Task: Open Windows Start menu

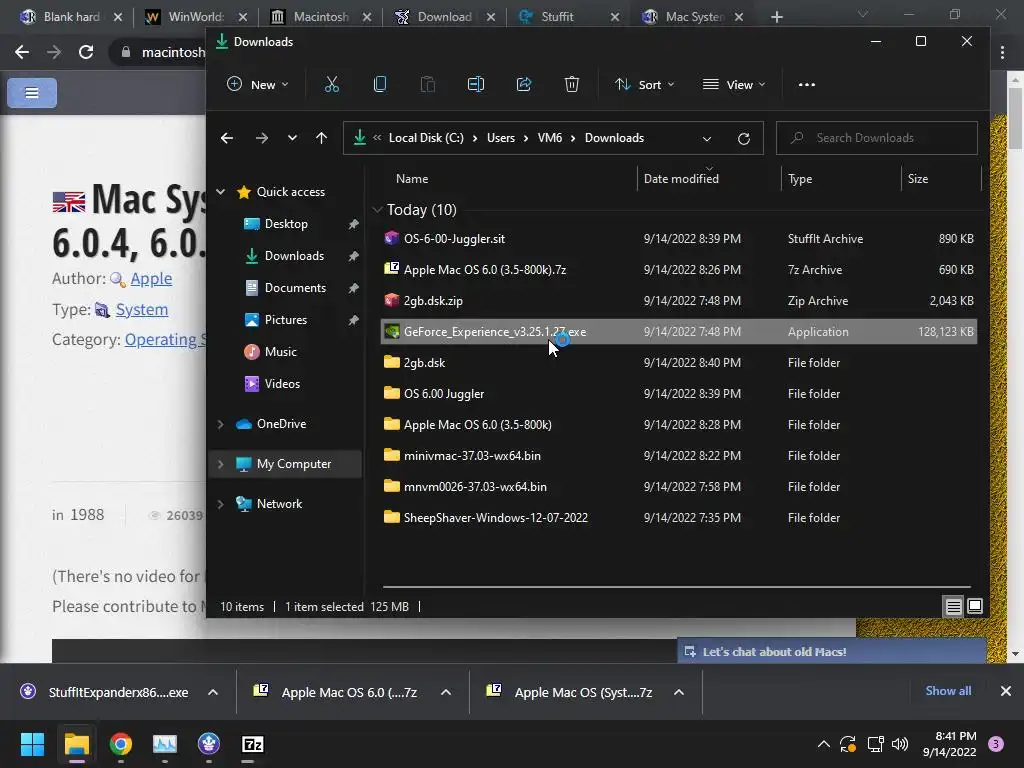Action: (32, 744)
